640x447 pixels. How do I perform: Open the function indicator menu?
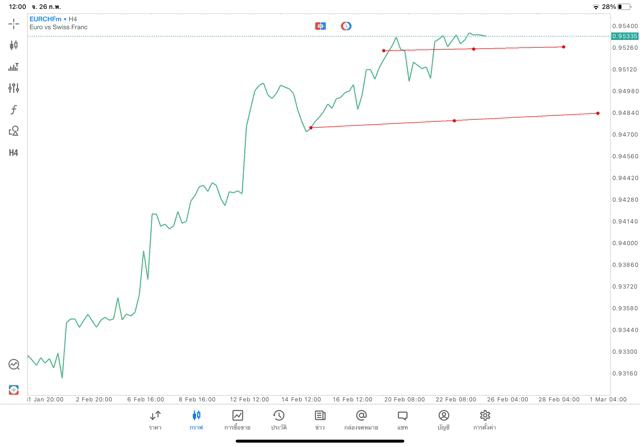tap(13, 110)
